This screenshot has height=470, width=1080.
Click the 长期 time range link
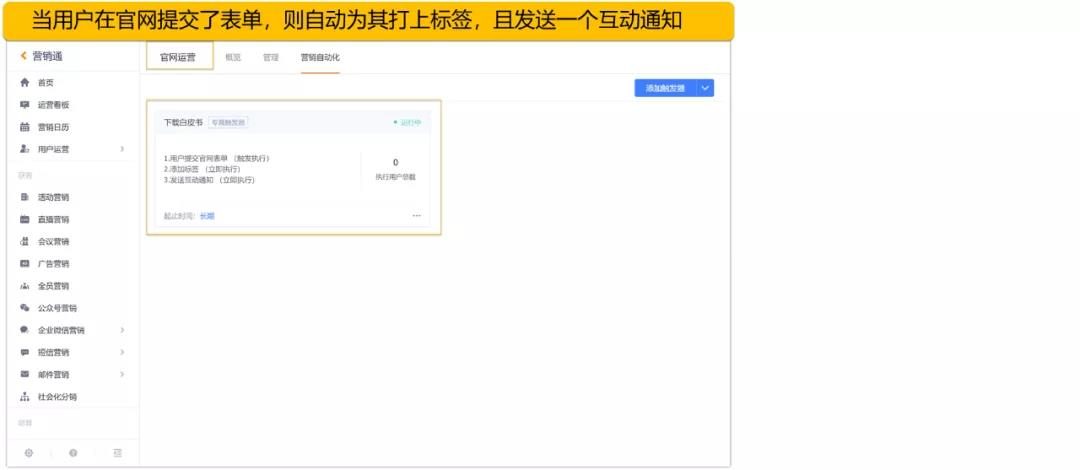207,216
